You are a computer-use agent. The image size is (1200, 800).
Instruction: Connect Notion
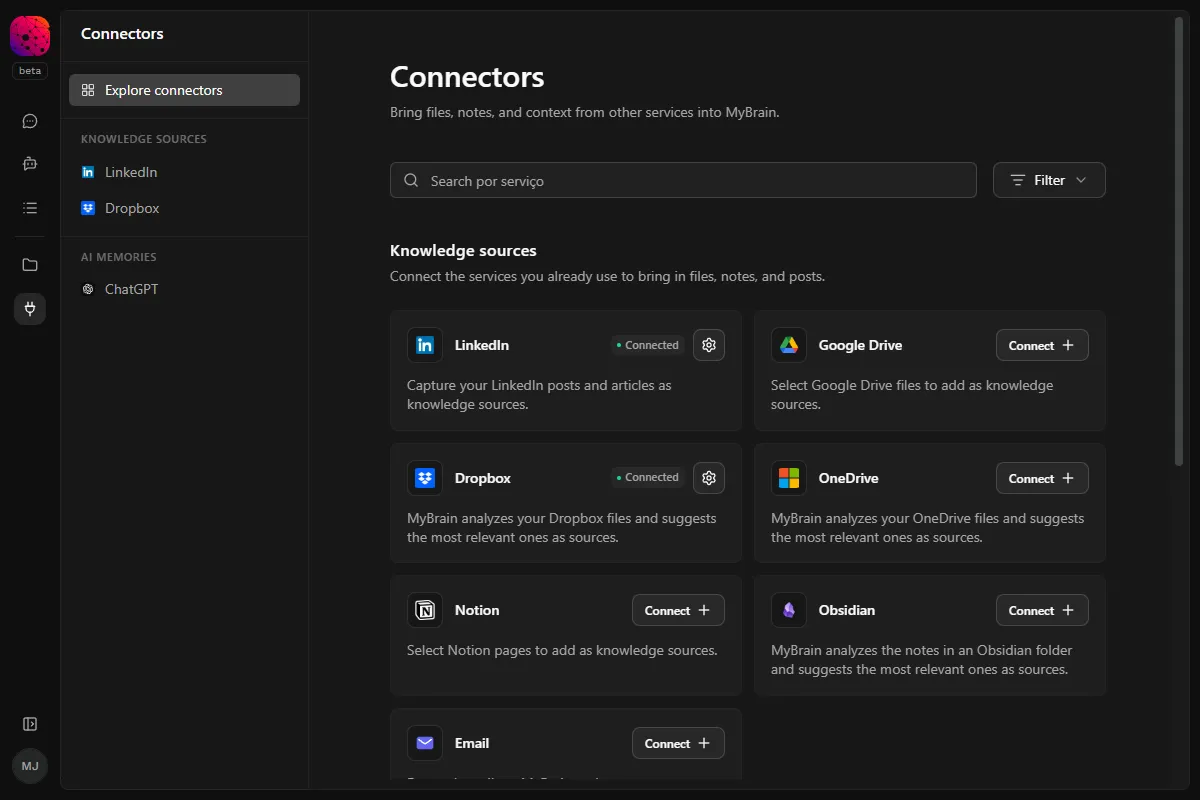[678, 610]
